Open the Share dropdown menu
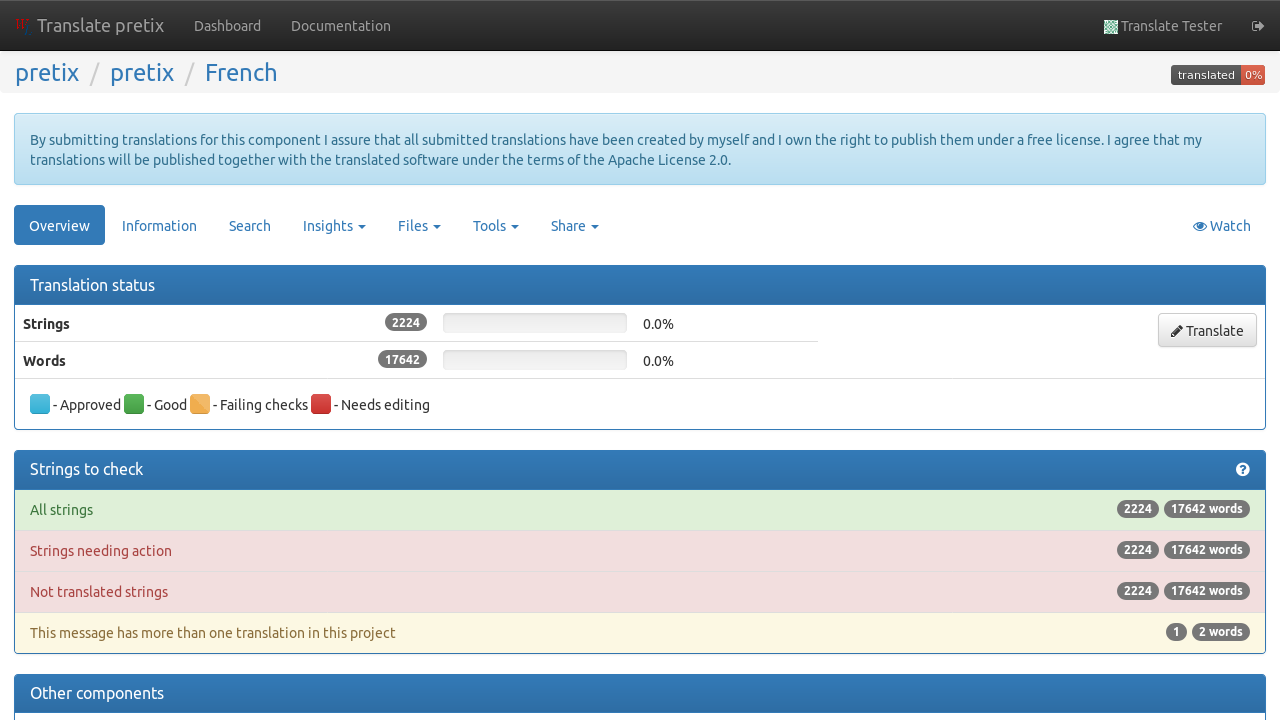Screen dimensions: 1280x720 click(x=574, y=226)
